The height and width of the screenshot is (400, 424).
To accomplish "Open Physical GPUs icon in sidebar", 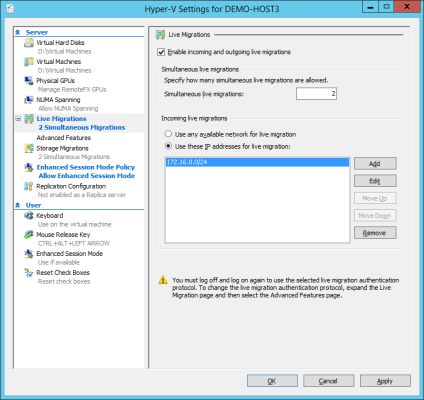I will tap(29, 81).
